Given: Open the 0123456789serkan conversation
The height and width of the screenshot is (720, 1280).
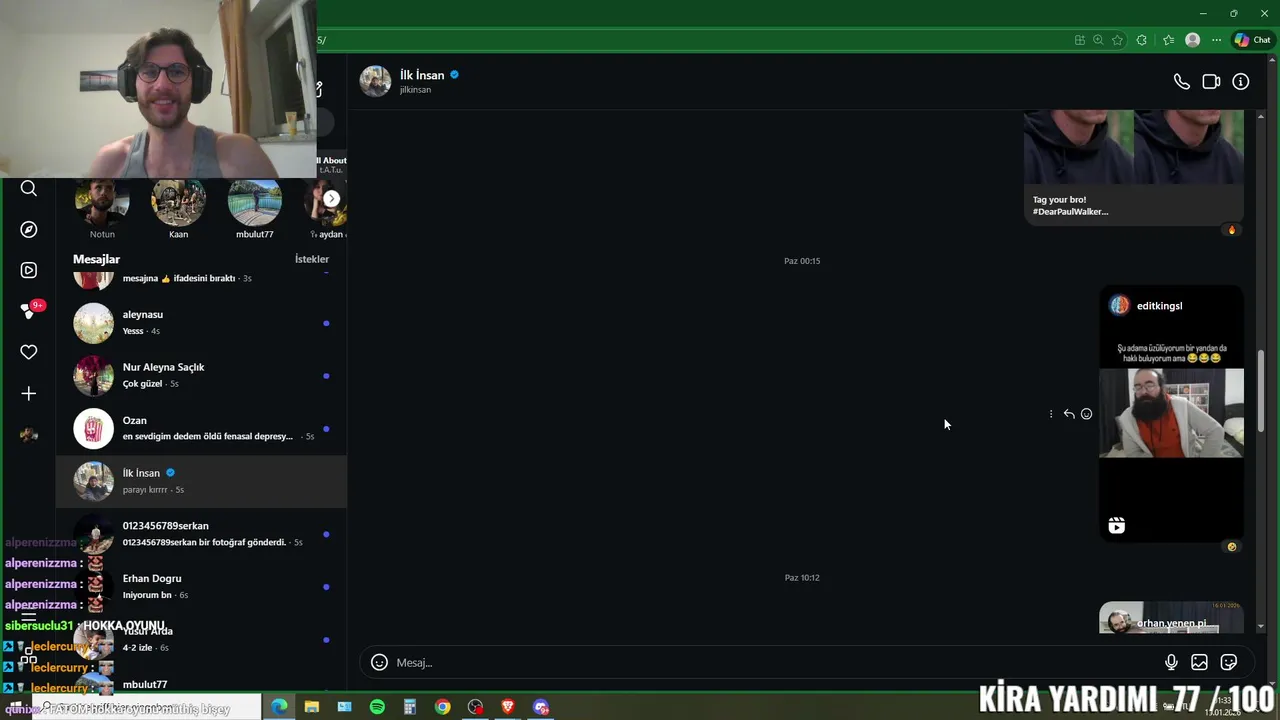Looking at the screenshot, I should point(201,534).
